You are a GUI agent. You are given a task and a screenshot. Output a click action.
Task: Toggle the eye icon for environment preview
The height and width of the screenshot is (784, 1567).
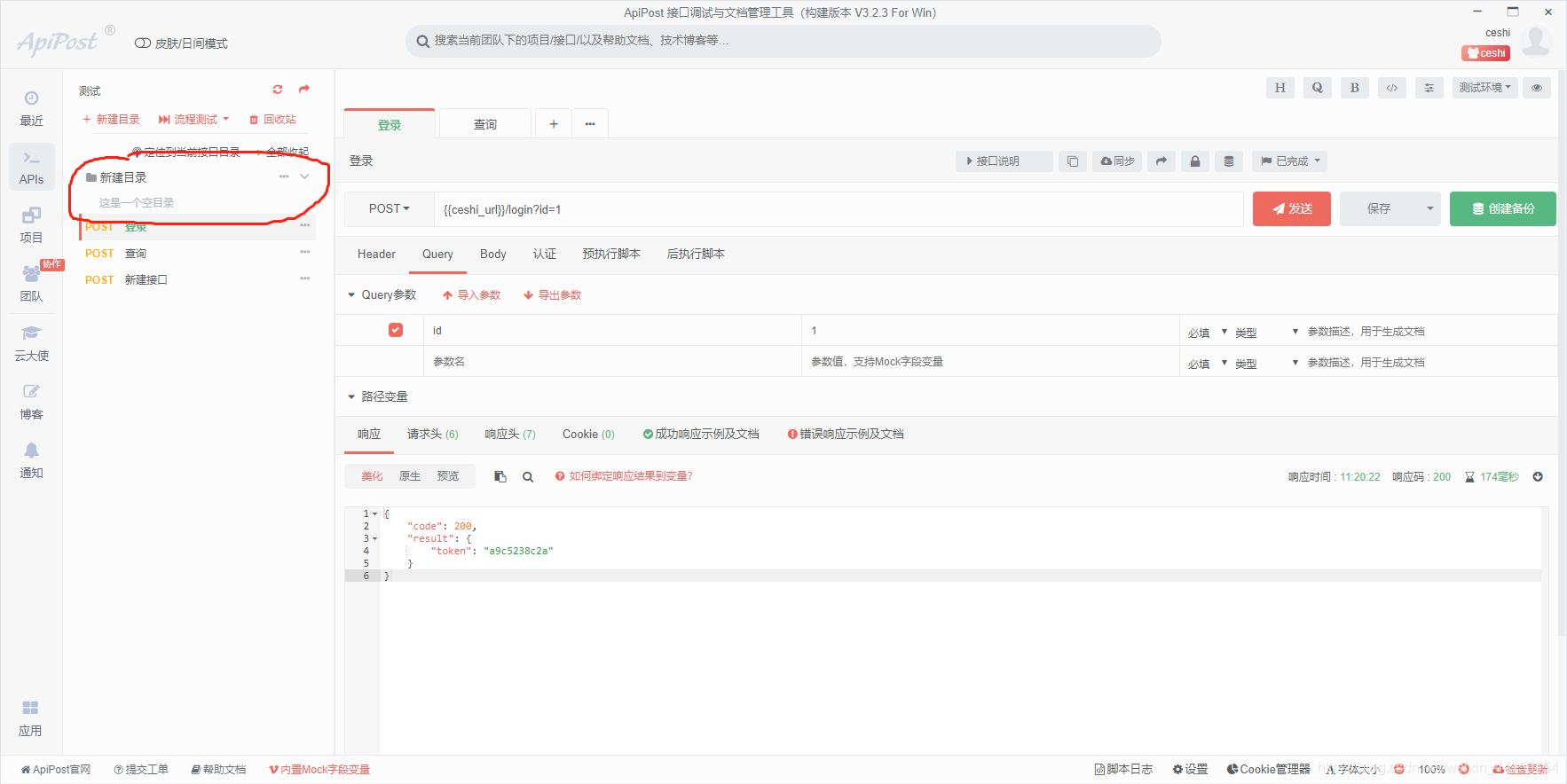pyautogui.click(x=1537, y=88)
